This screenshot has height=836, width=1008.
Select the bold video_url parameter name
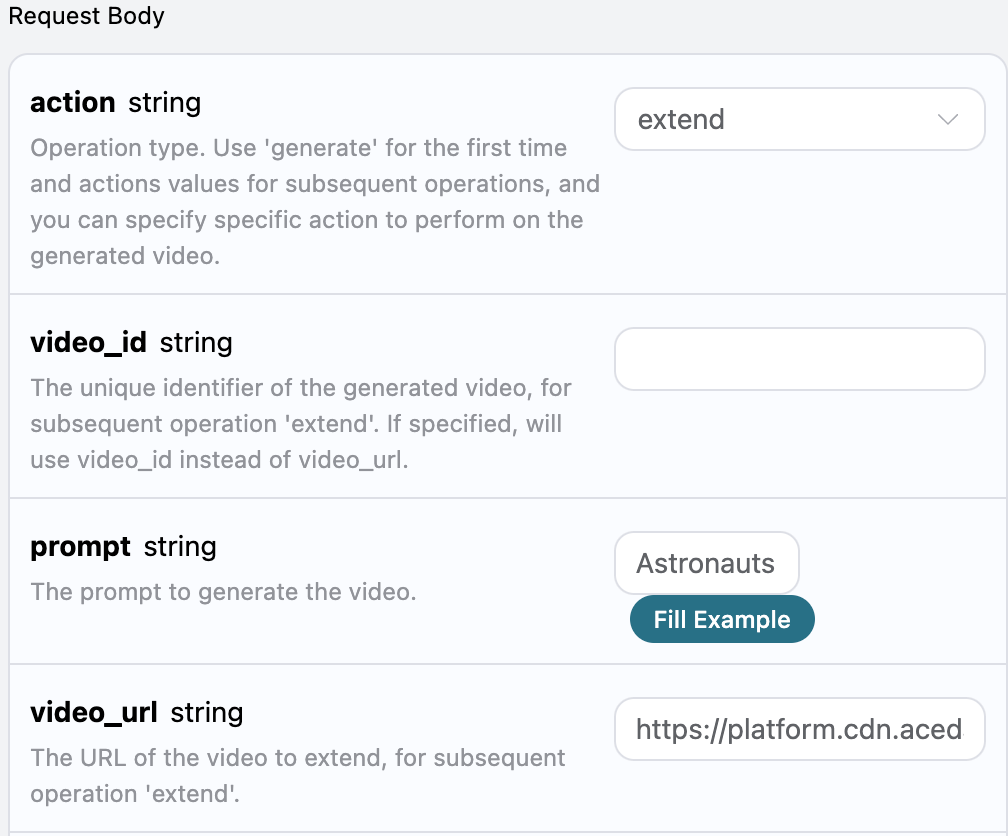94,712
